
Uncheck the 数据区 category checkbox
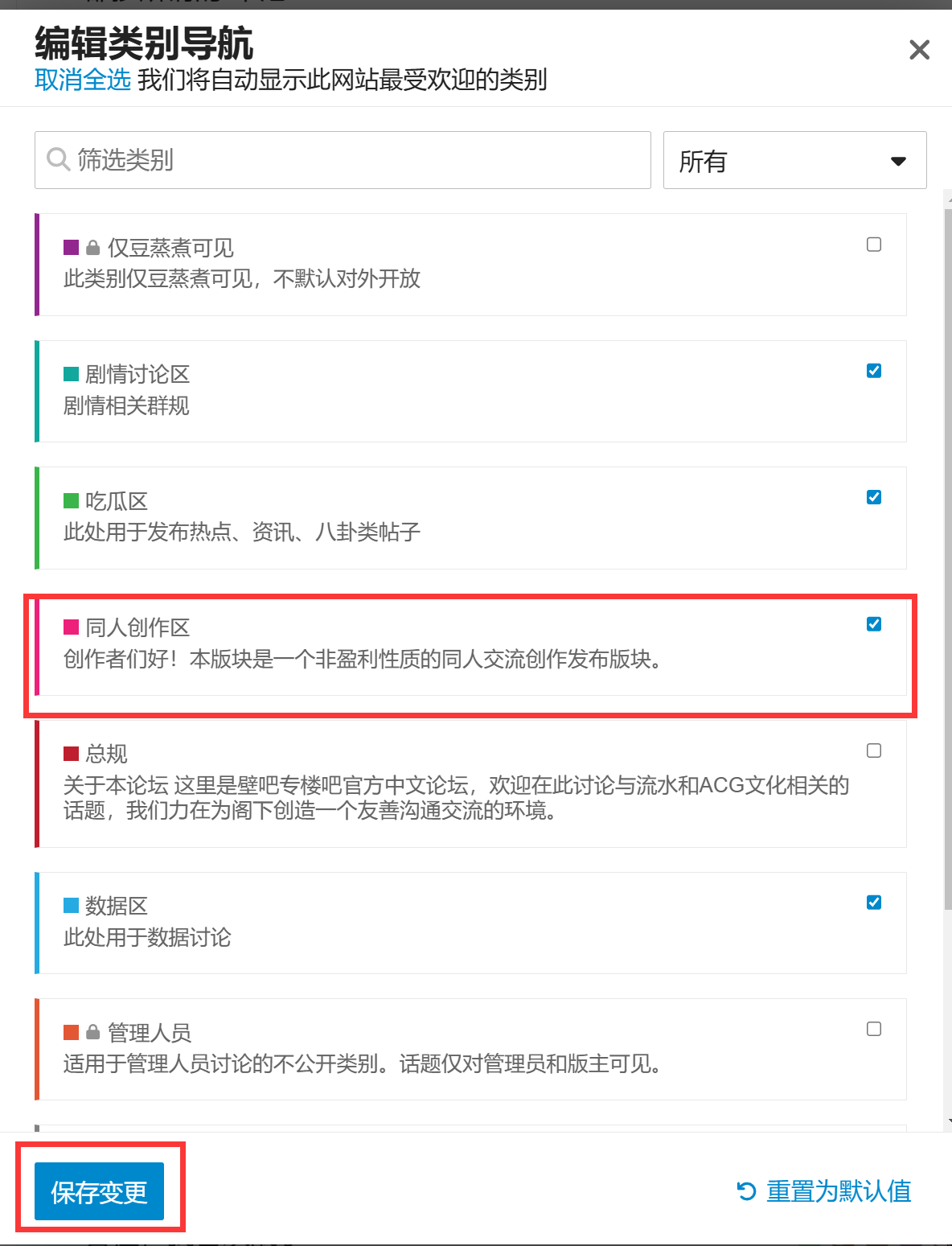point(874,903)
